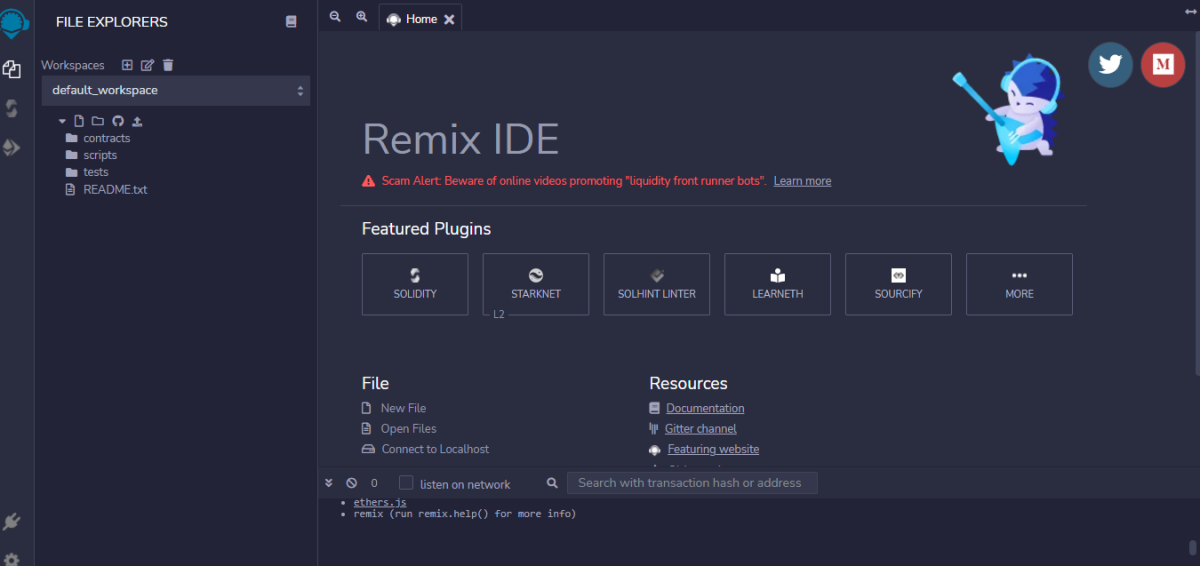Expand the contracts folder

tap(106, 138)
